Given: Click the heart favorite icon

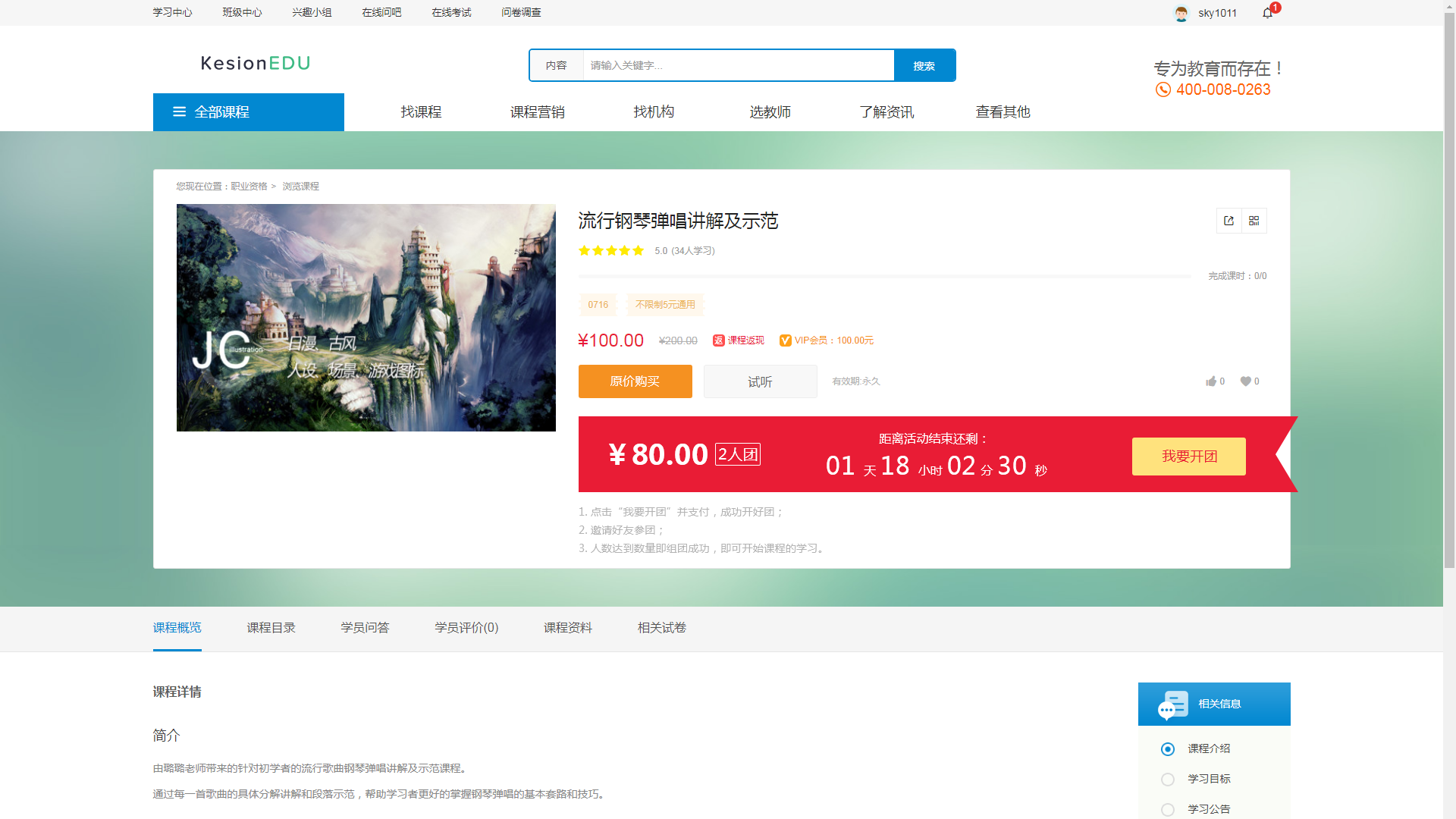Looking at the screenshot, I should (x=1246, y=381).
